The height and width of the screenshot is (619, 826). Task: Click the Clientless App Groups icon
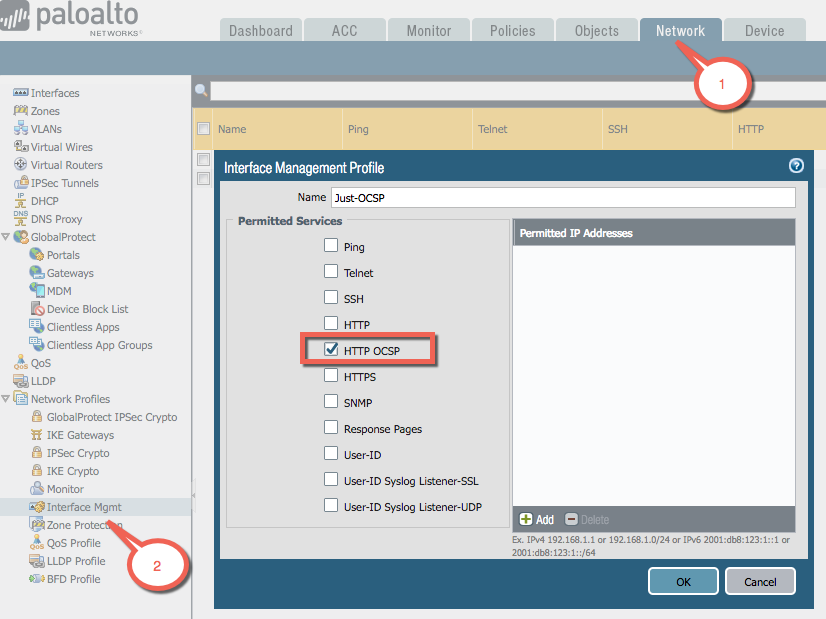coord(37,345)
